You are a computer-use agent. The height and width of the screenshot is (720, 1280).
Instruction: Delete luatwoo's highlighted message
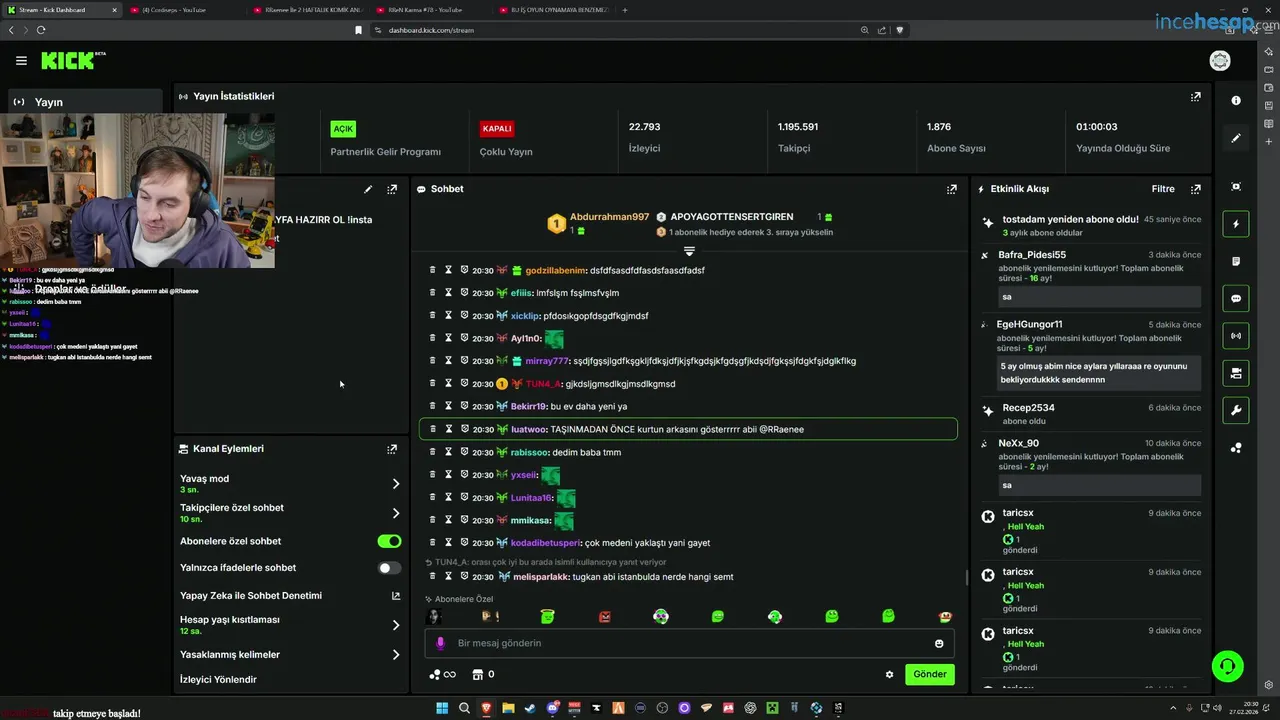(433, 429)
